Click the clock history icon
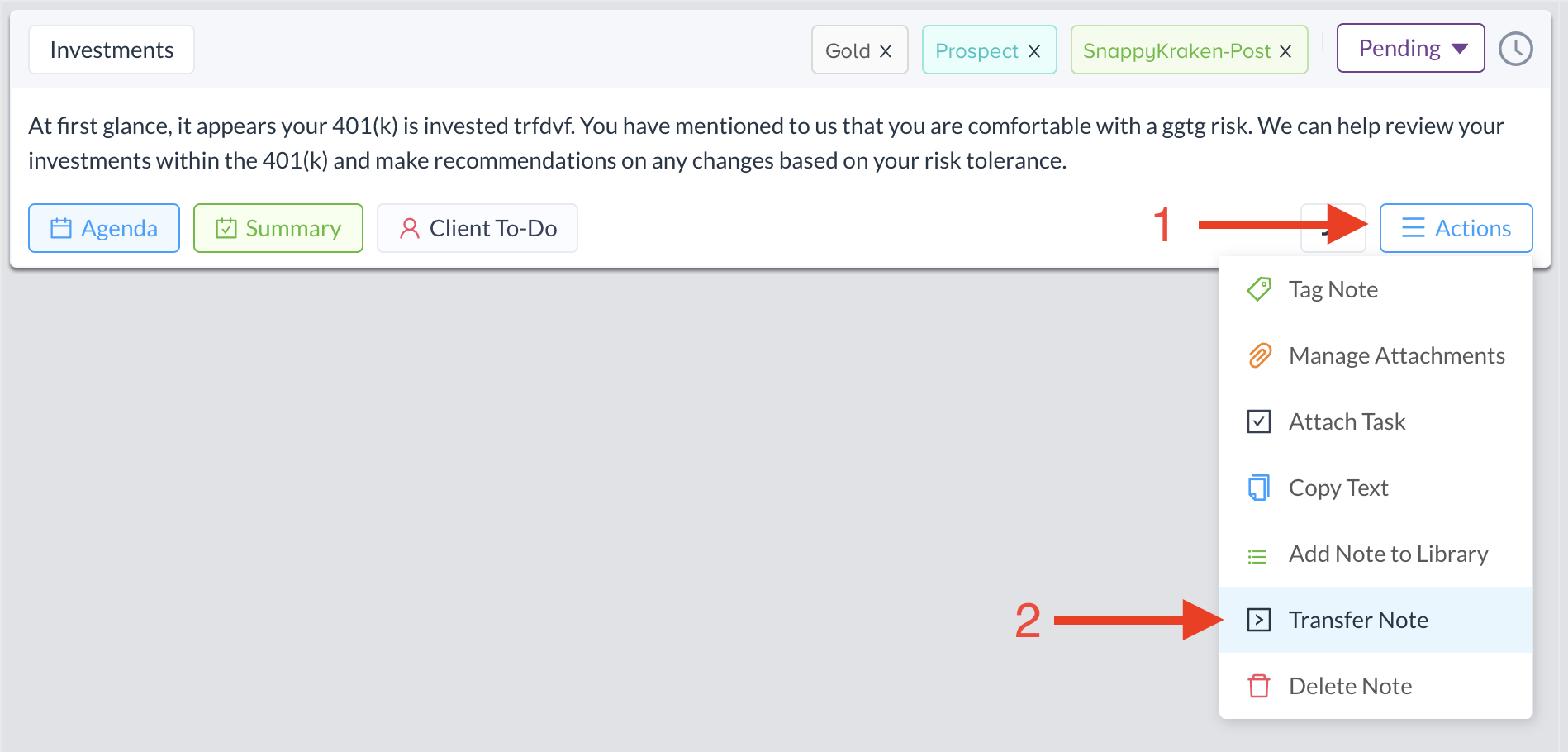The image size is (1568, 752). 1515,50
